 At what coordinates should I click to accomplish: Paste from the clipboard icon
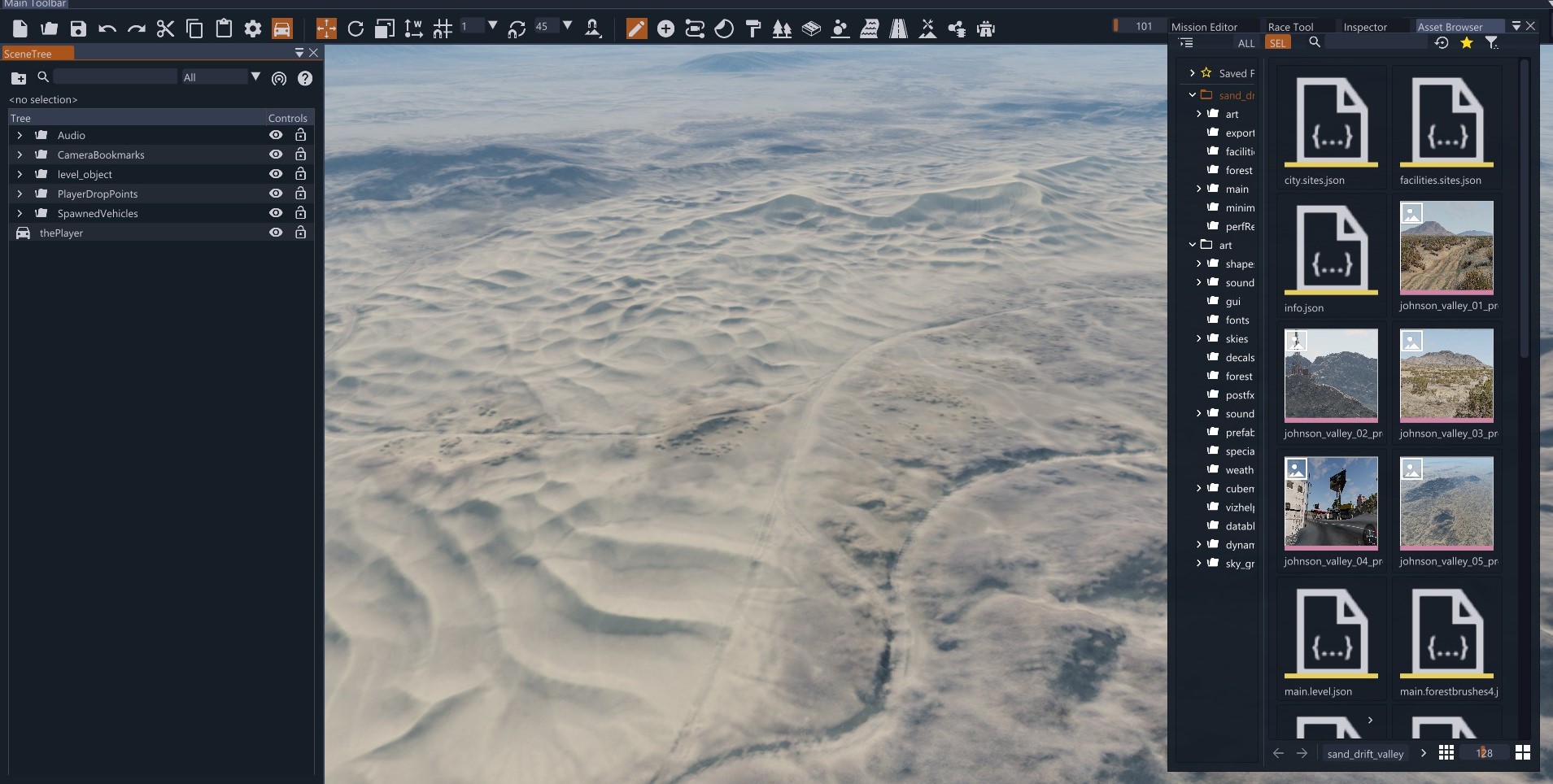coord(224,29)
